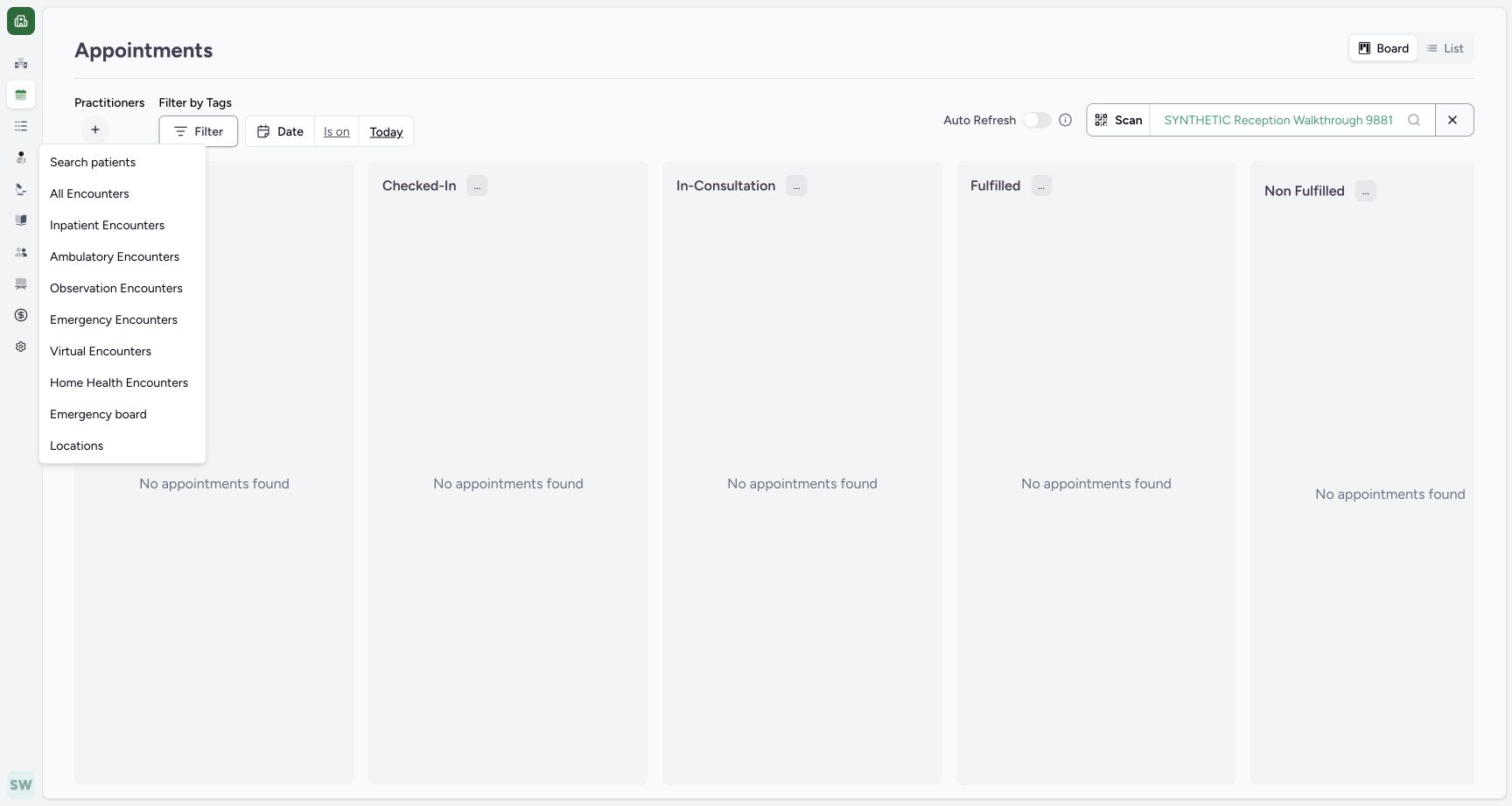The height and width of the screenshot is (806, 1512).
Task: Click the search magnifier in scan field
Action: (1414, 120)
